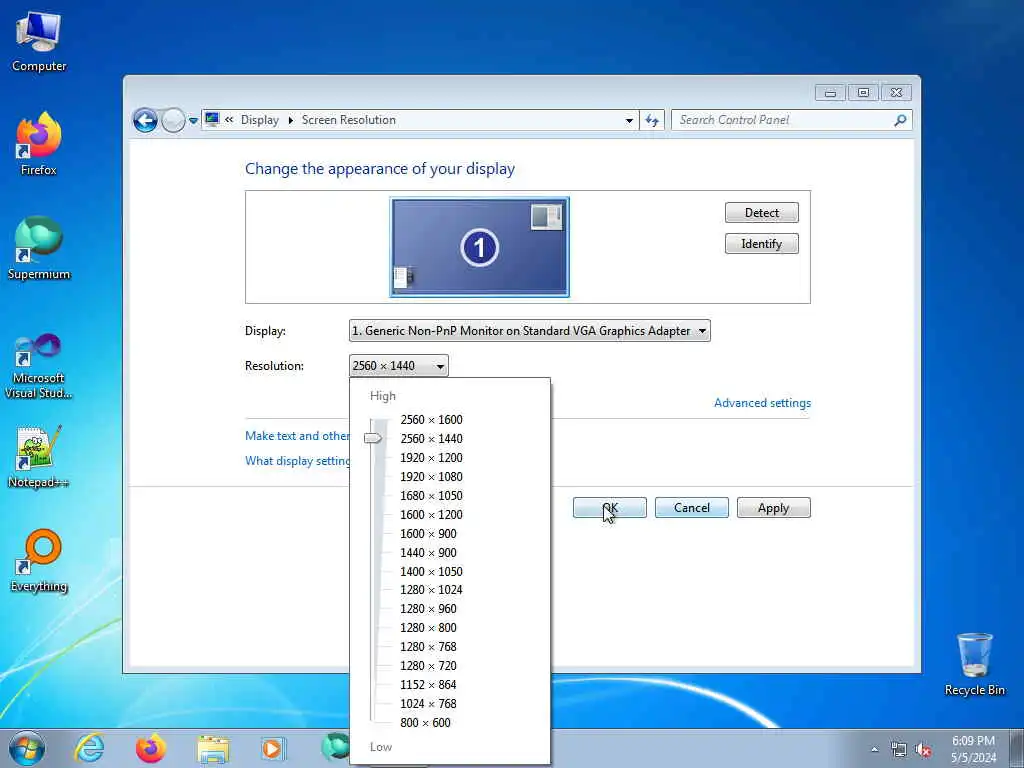Choose the 1400 × 1050 resolution
The height and width of the screenshot is (768, 1024).
pyautogui.click(x=431, y=571)
